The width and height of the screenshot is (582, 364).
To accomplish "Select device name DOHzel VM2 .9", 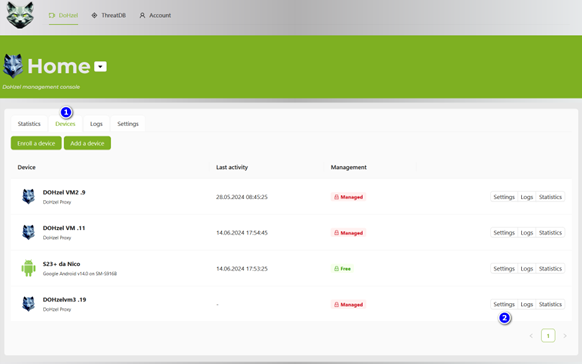I will pyautogui.click(x=64, y=192).
